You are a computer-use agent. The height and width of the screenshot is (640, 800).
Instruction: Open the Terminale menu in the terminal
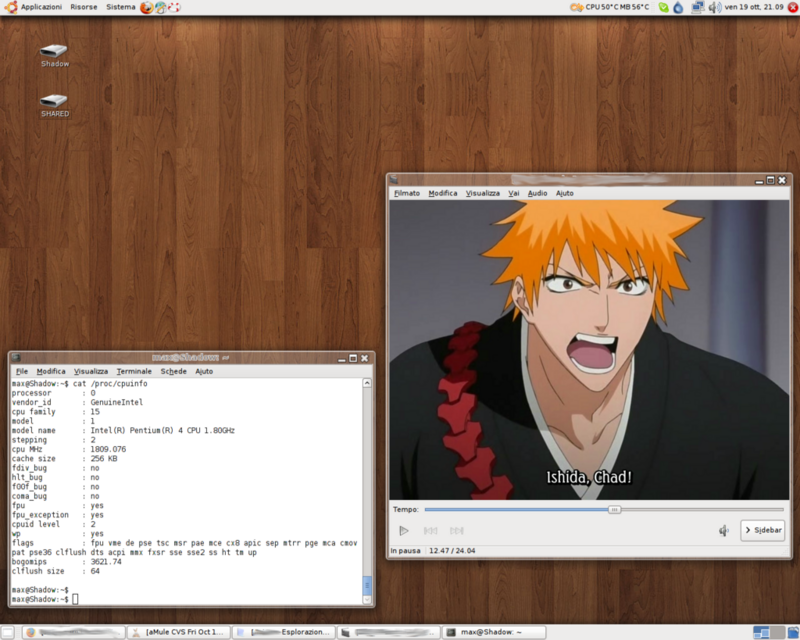pyautogui.click(x=134, y=371)
